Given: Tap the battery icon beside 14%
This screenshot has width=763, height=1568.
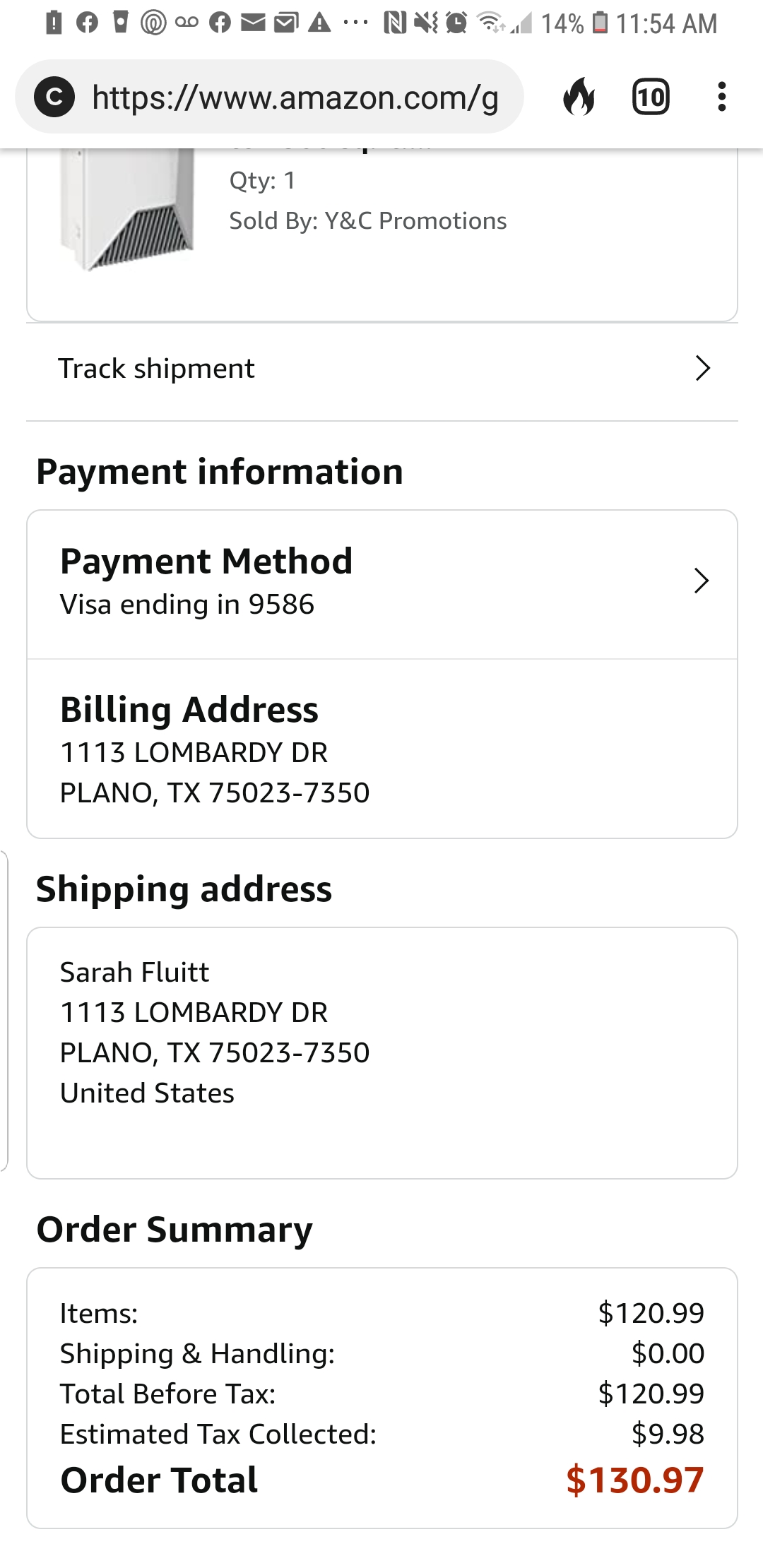Looking at the screenshot, I should coord(600,23).
